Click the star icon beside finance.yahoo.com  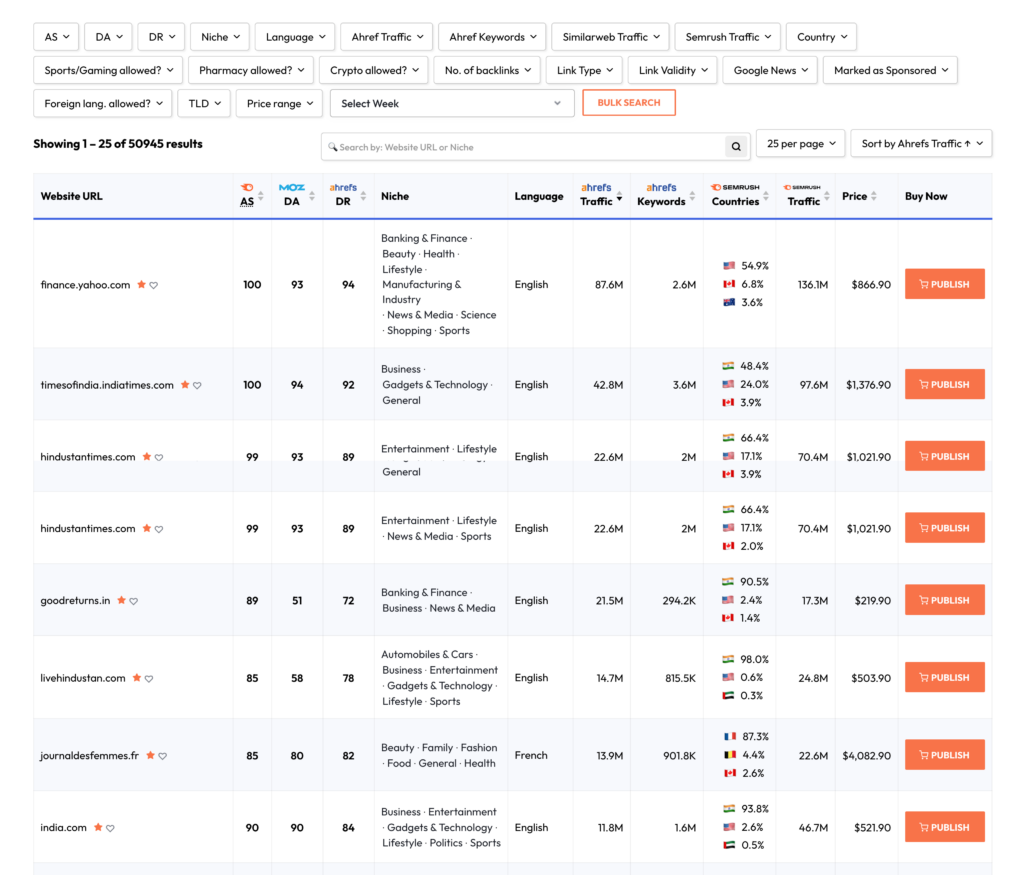[x=141, y=285]
